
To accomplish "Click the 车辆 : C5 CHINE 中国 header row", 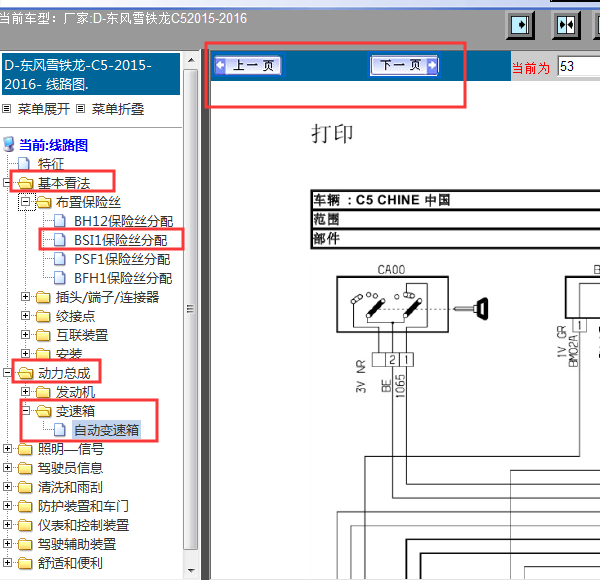I will pyautogui.click(x=456, y=200).
